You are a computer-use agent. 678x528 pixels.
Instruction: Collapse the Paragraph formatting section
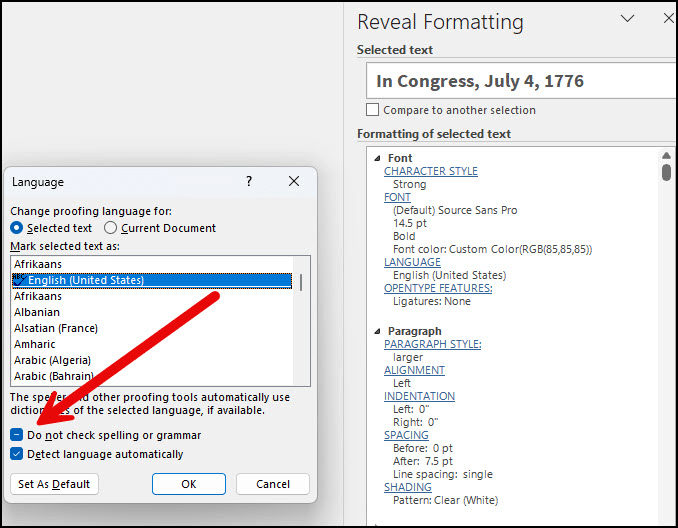[377, 331]
